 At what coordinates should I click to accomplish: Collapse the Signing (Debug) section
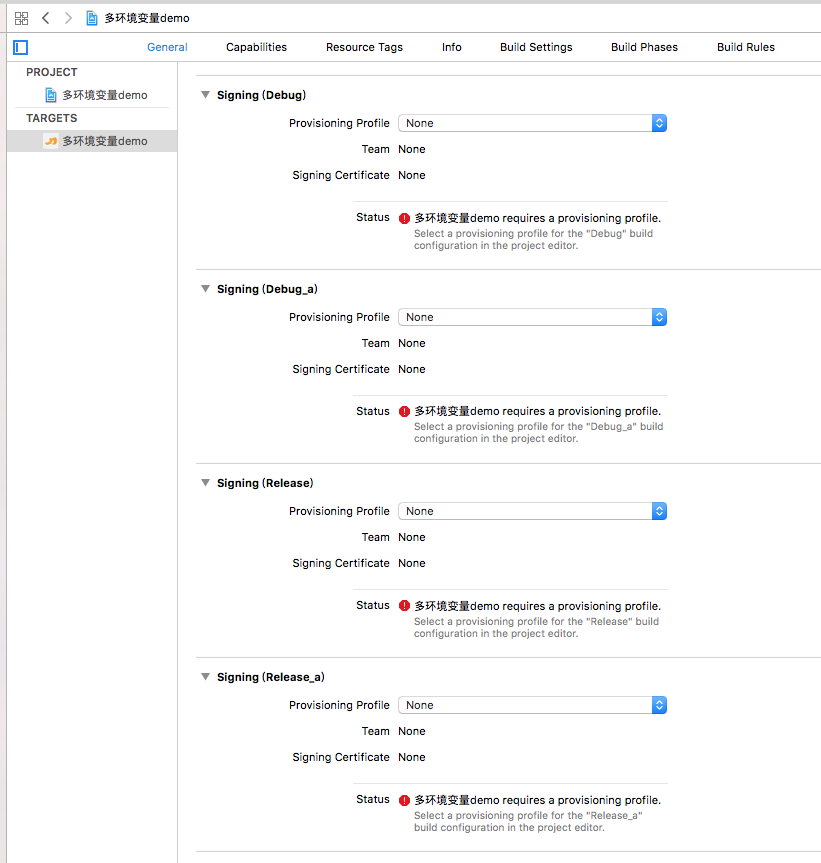pos(205,95)
